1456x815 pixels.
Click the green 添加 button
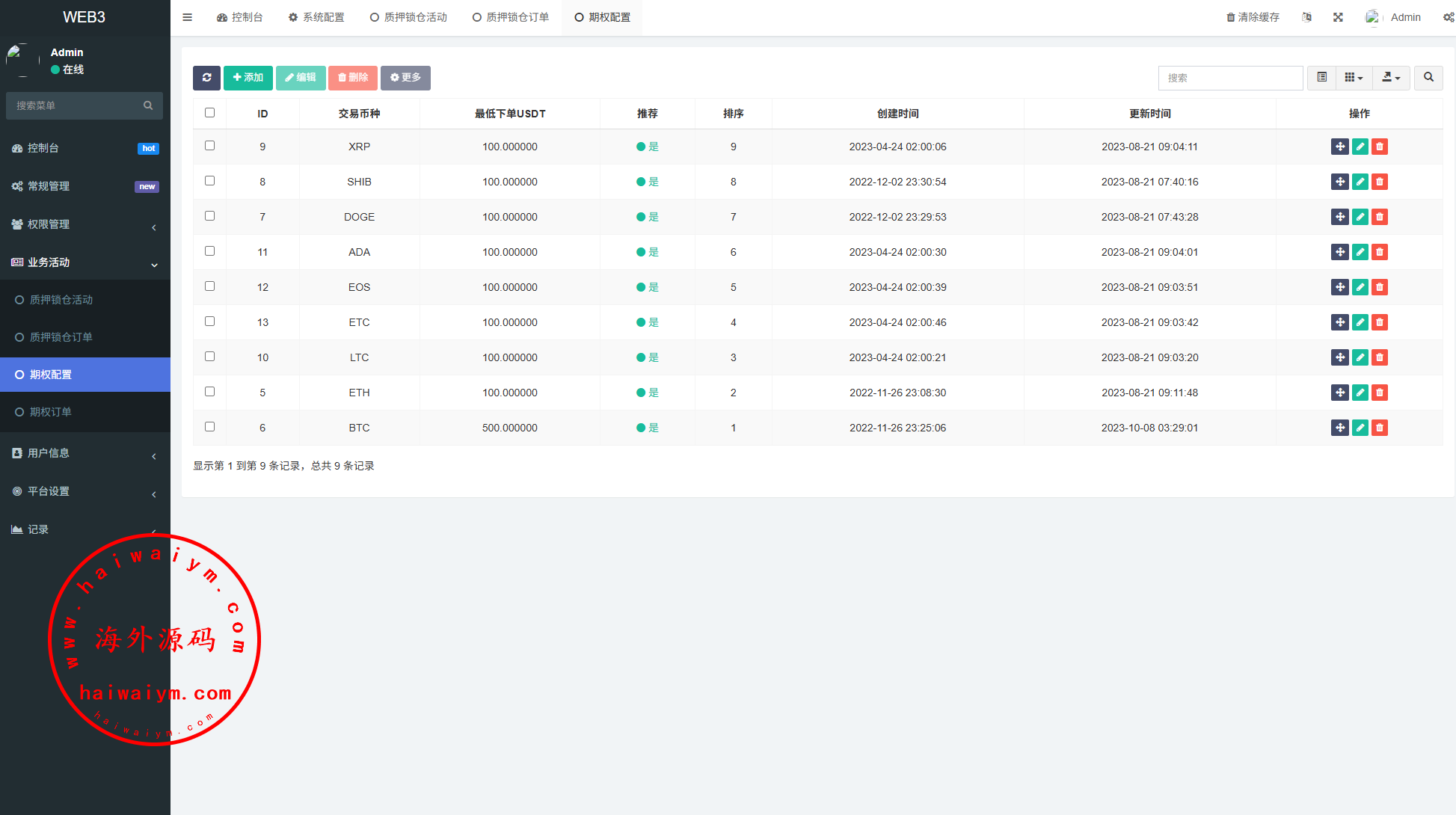click(x=248, y=78)
